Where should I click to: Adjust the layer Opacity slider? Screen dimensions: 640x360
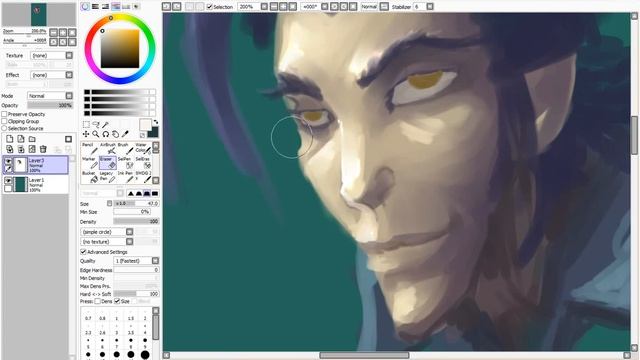coord(50,105)
